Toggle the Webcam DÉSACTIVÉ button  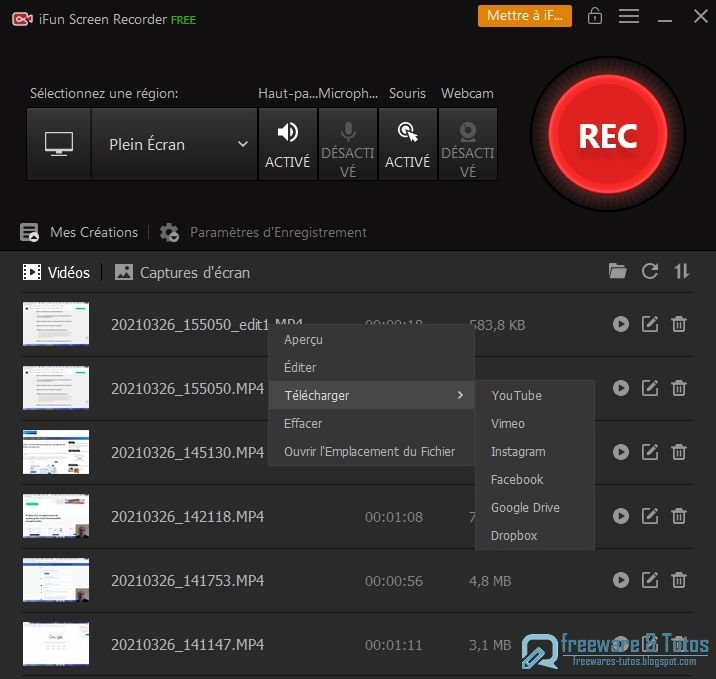click(468, 144)
